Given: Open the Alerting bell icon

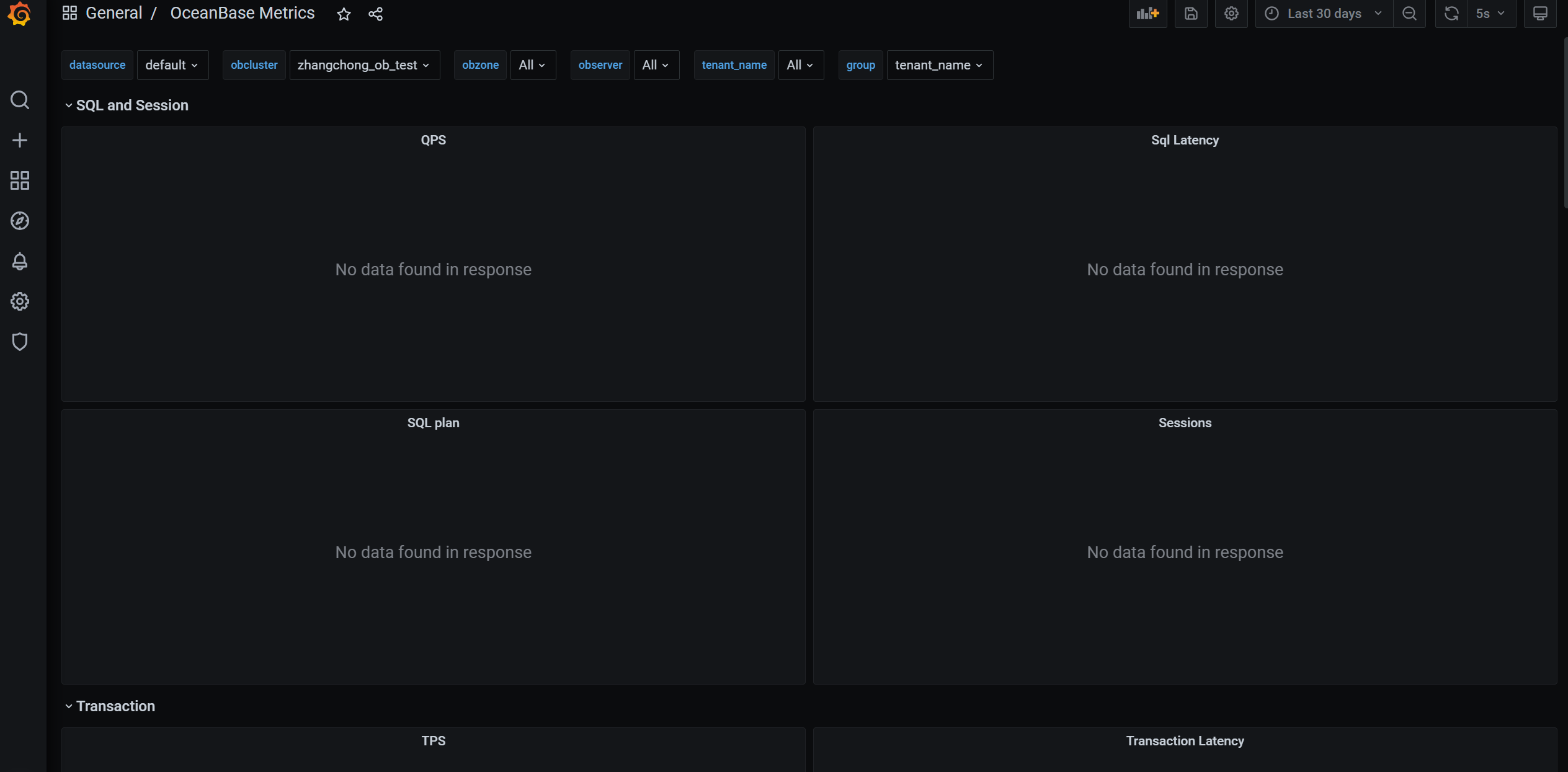Looking at the screenshot, I should click(20, 261).
